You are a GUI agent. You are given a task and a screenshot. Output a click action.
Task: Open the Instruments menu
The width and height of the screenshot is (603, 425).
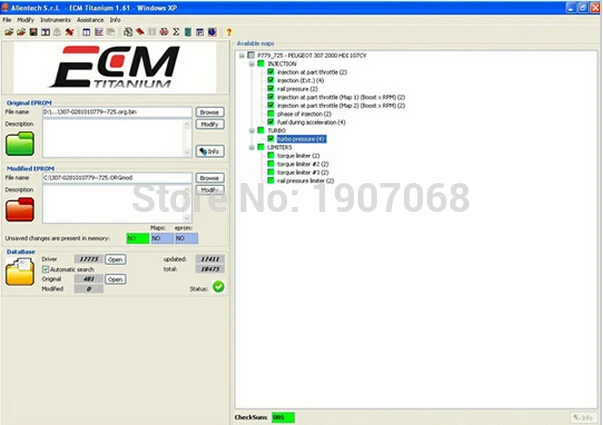click(x=55, y=20)
